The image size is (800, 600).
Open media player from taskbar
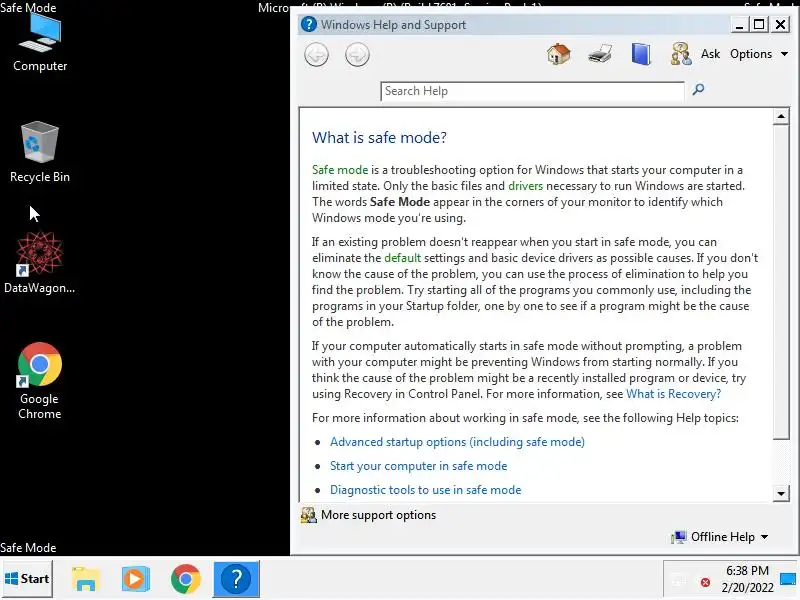135,579
